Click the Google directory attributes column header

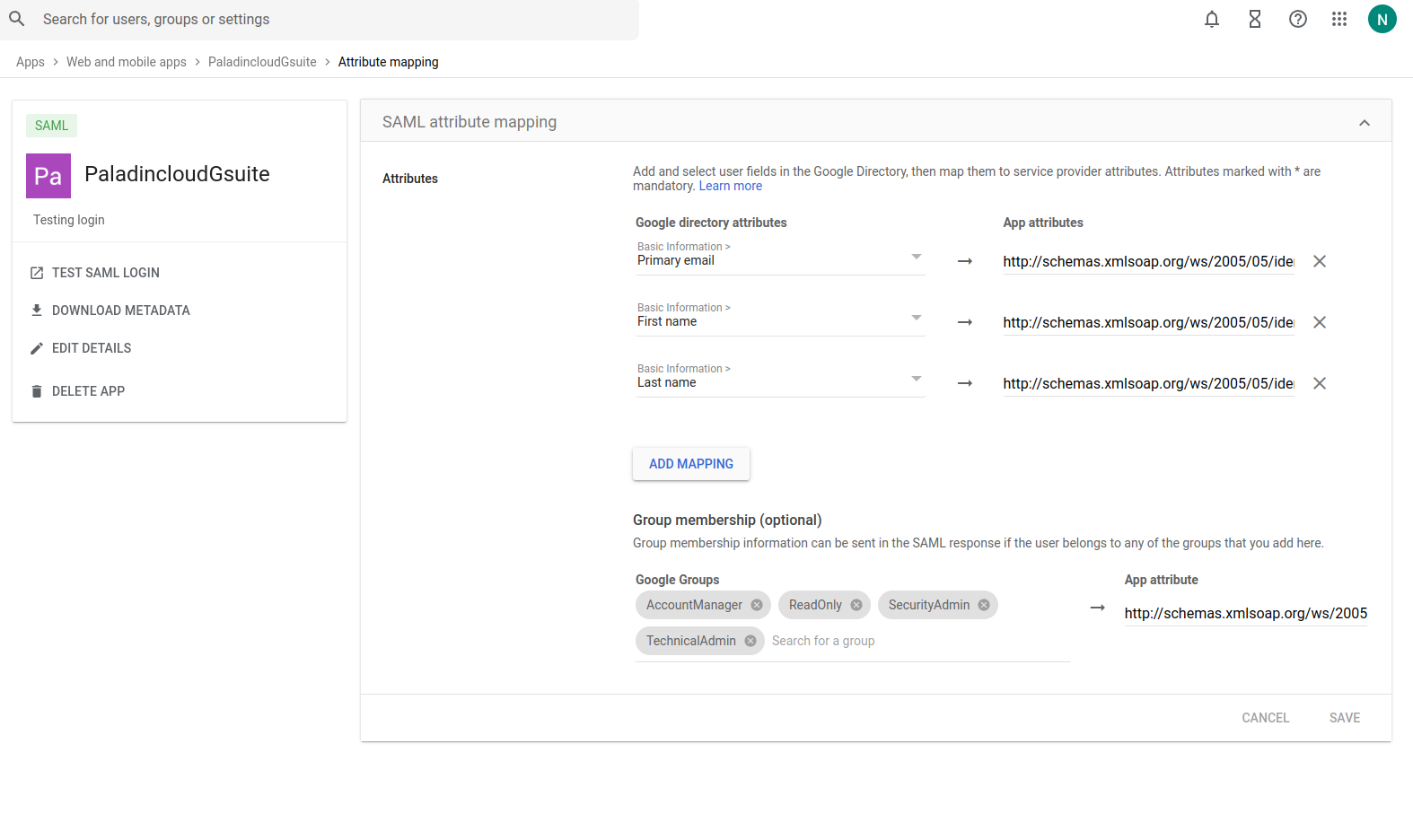(x=711, y=223)
